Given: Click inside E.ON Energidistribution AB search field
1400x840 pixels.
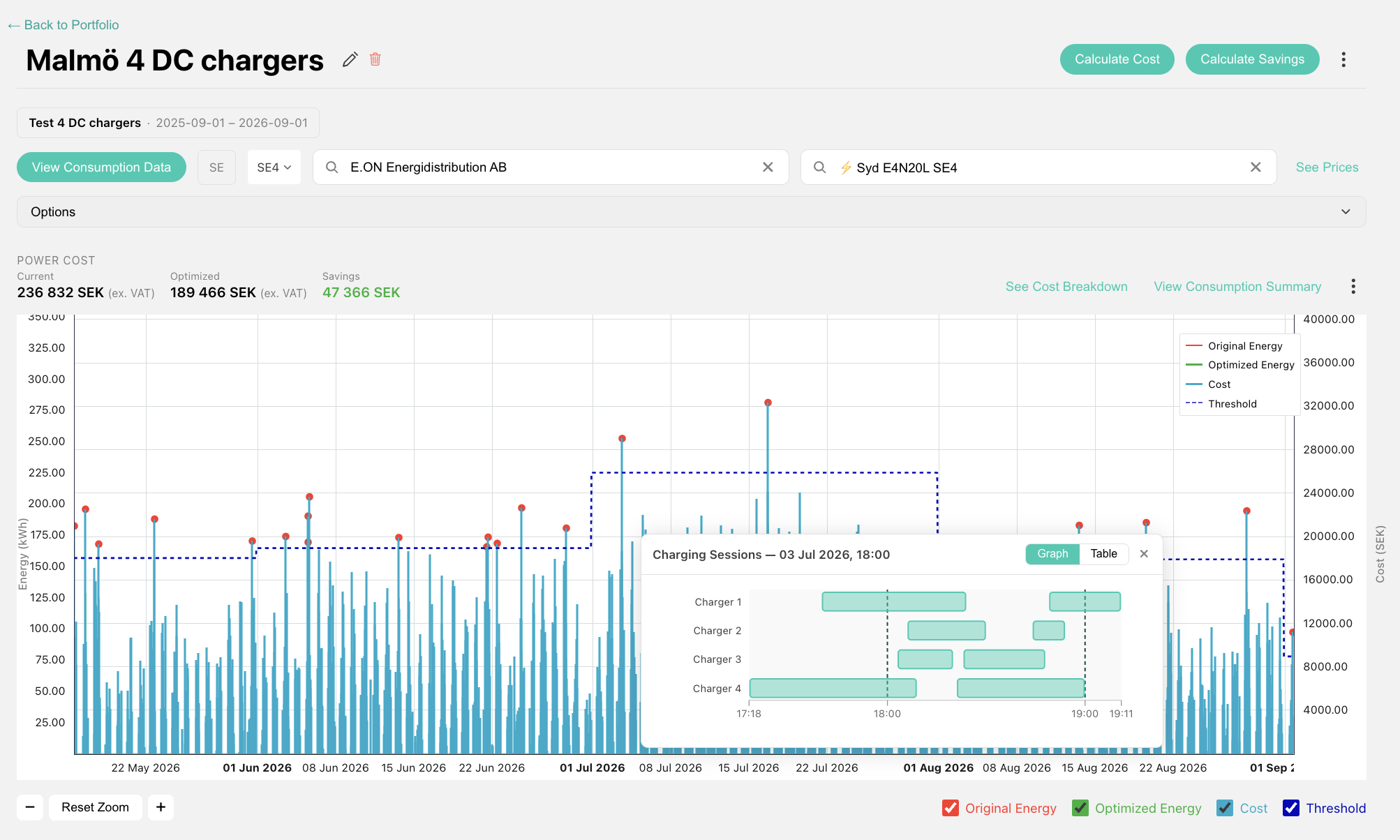Looking at the screenshot, I should pyautogui.click(x=551, y=167).
